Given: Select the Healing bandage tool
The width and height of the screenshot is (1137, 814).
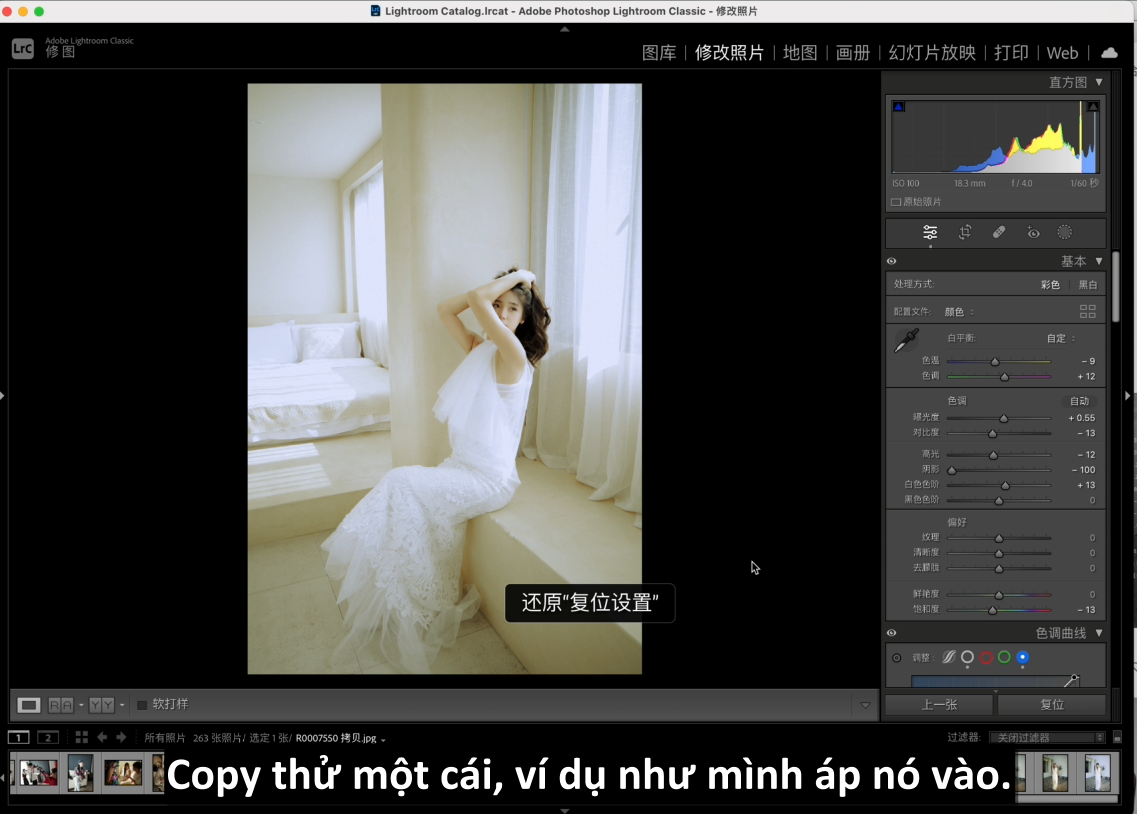Looking at the screenshot, I should pyautogui.click(x=999, y=232).
